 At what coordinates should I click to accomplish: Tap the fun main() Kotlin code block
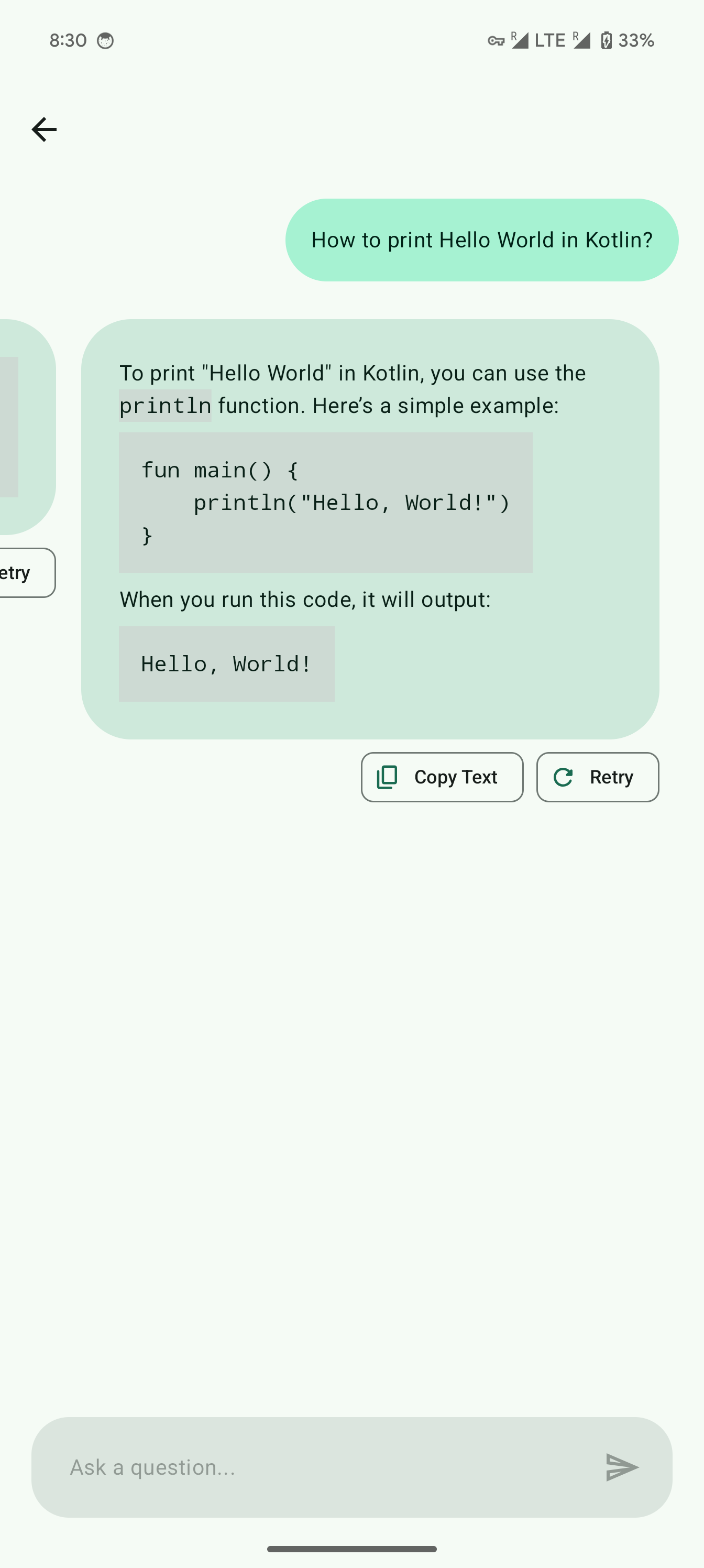click(x=325, y=502)
